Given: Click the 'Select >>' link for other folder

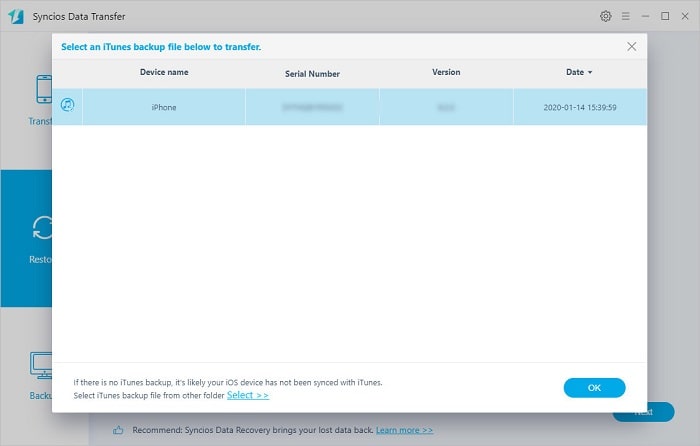Looking at the screenshot, I should tap(248, 395).
